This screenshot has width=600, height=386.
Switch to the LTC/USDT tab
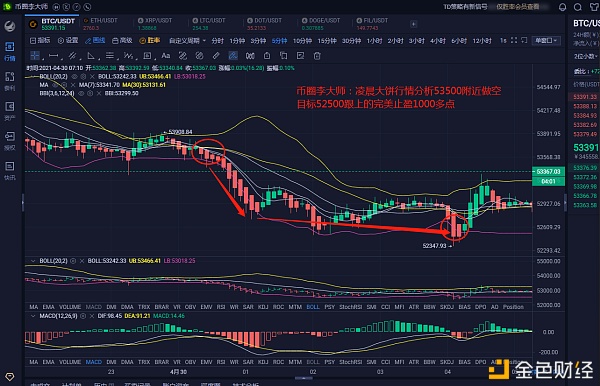click(210, 24)
